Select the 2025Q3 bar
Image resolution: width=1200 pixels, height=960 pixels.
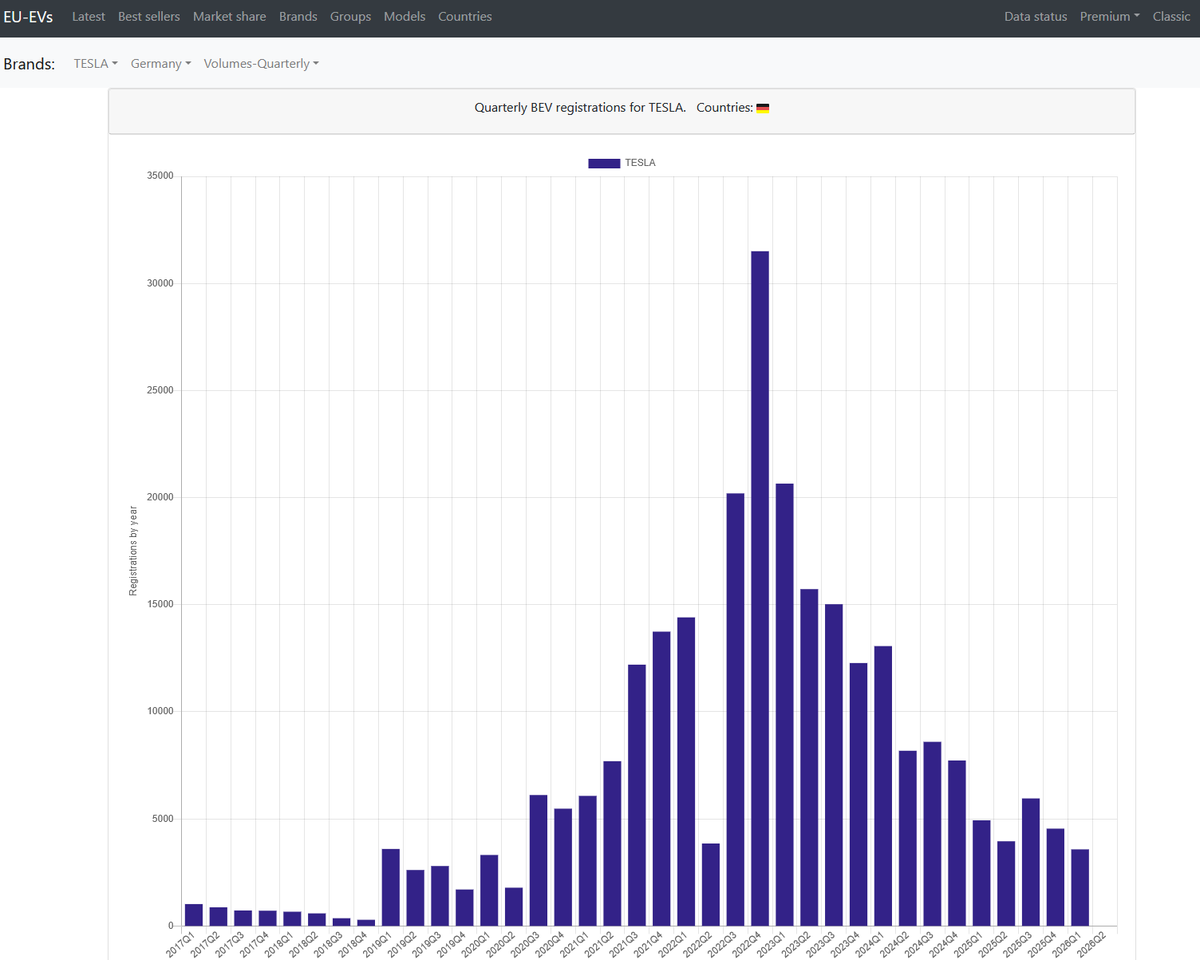[1031, 862]
